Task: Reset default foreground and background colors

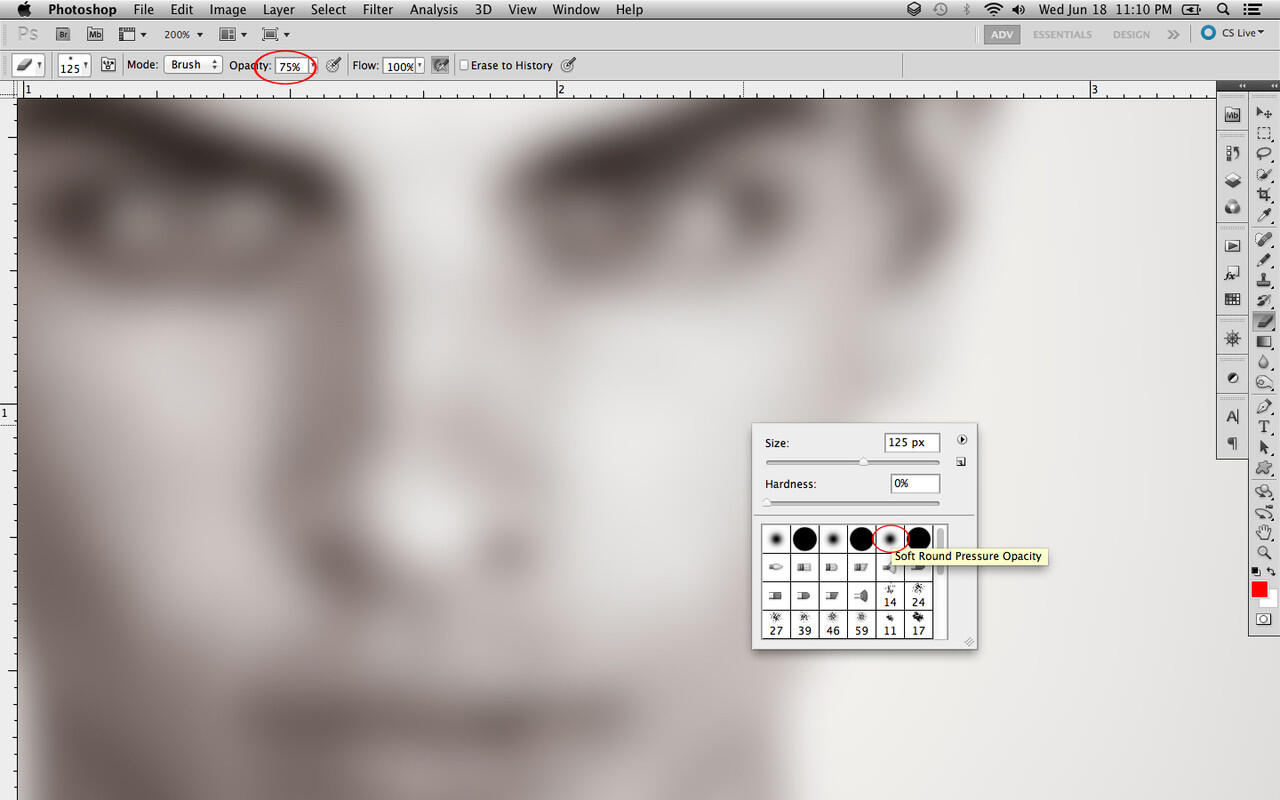Action: 1256,571
